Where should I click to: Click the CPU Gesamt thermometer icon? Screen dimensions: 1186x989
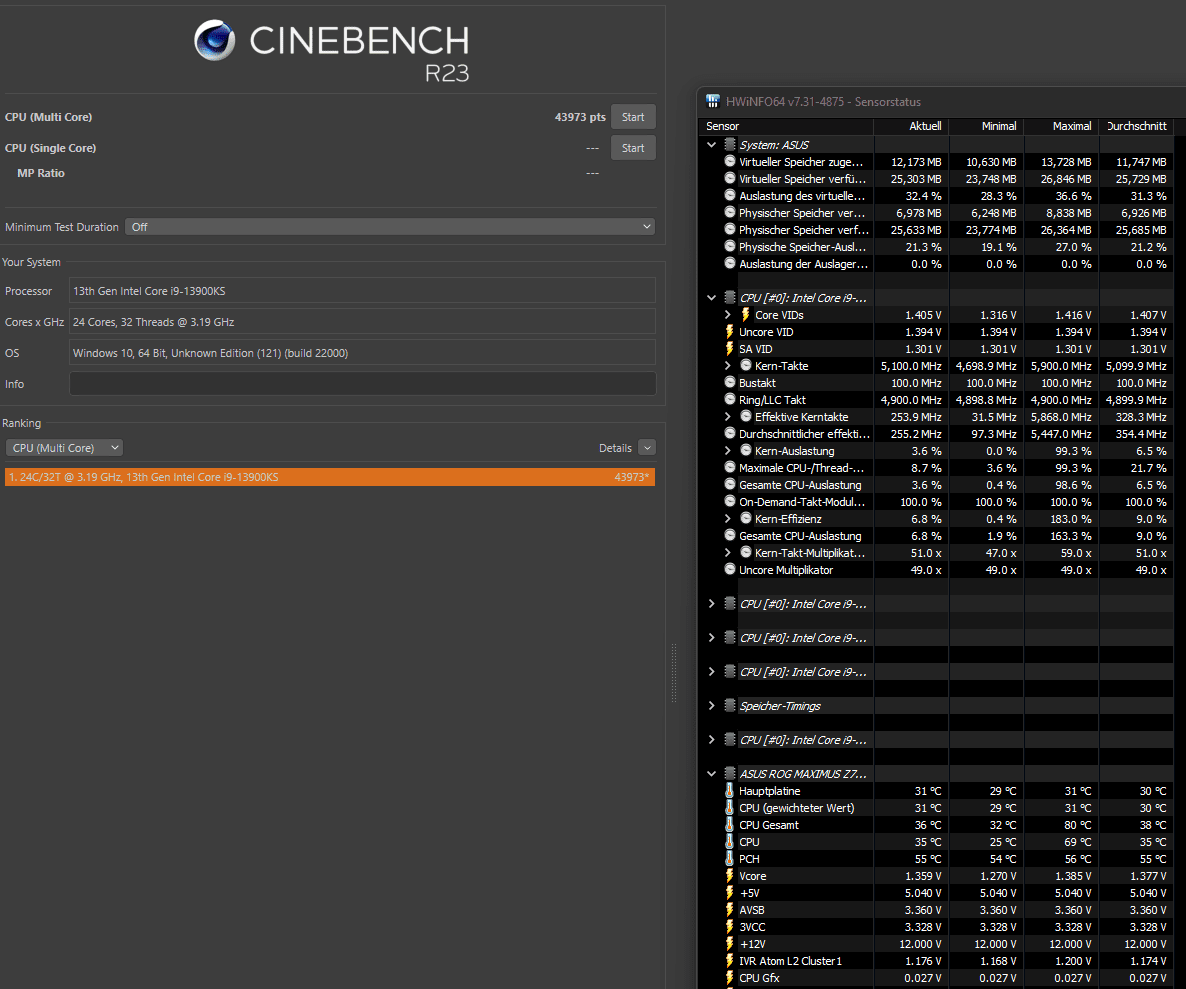tap(730, 825)
